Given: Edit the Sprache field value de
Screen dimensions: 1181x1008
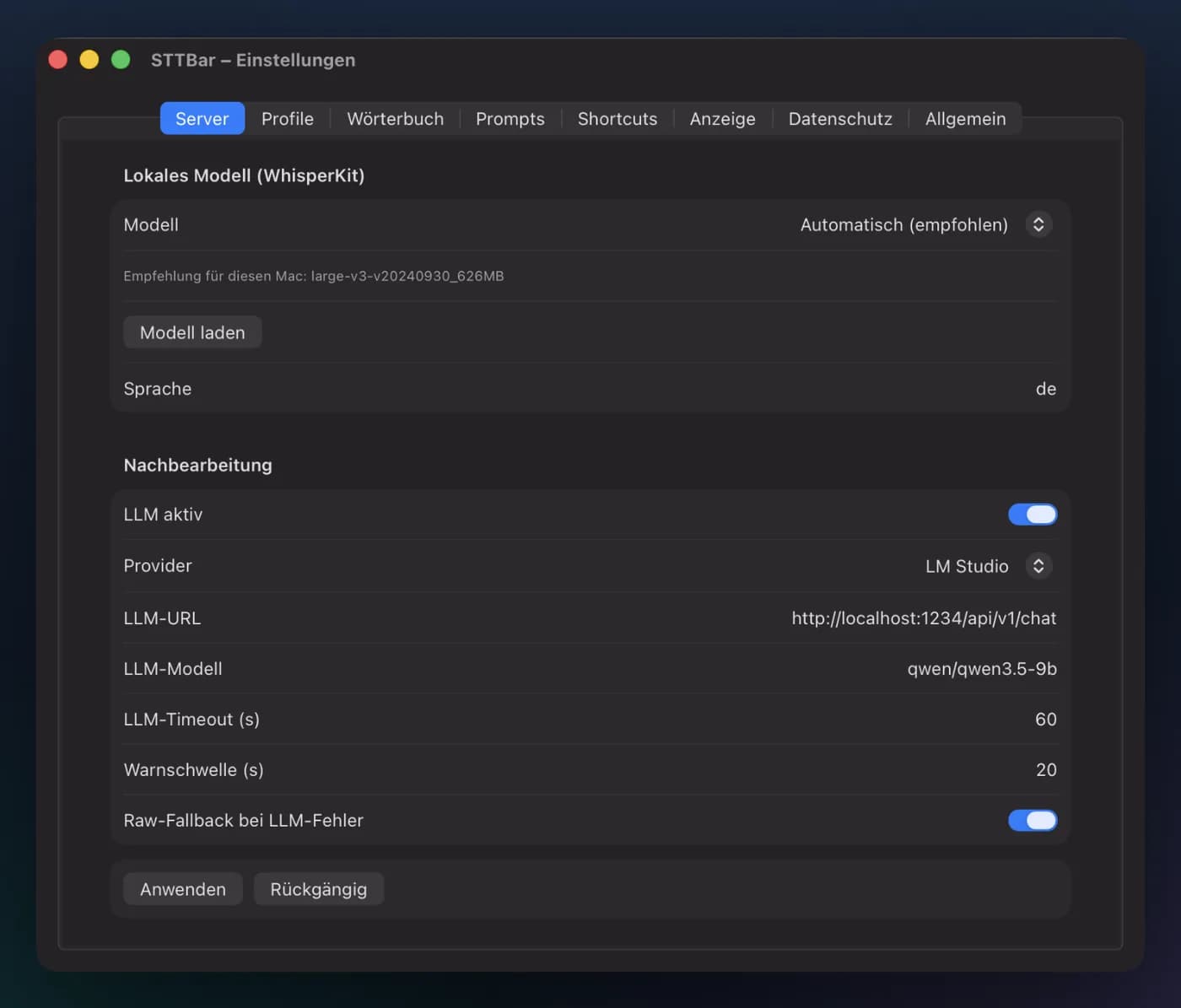Looking at the screenshot, I should coord(1045,389).
